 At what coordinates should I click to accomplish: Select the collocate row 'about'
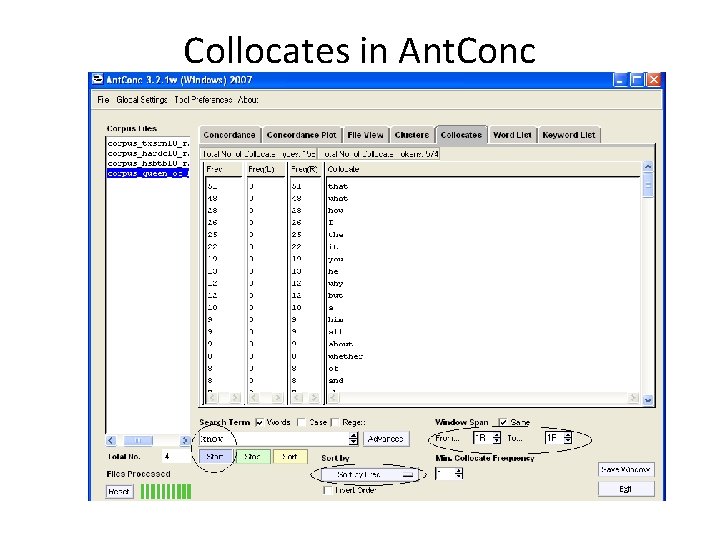[x=341, y=344]
